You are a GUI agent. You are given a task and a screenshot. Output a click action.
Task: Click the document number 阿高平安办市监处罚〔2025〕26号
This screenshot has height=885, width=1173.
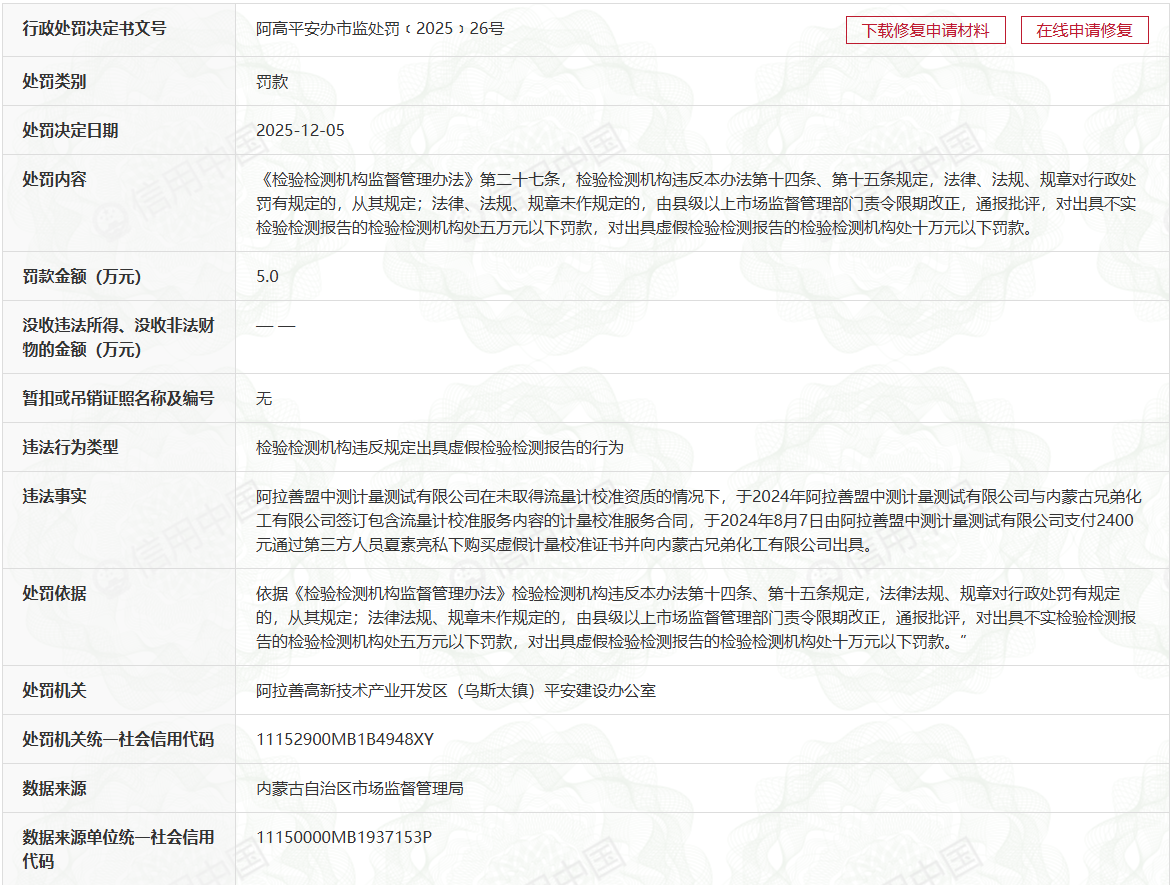click(x=380, y=29)
